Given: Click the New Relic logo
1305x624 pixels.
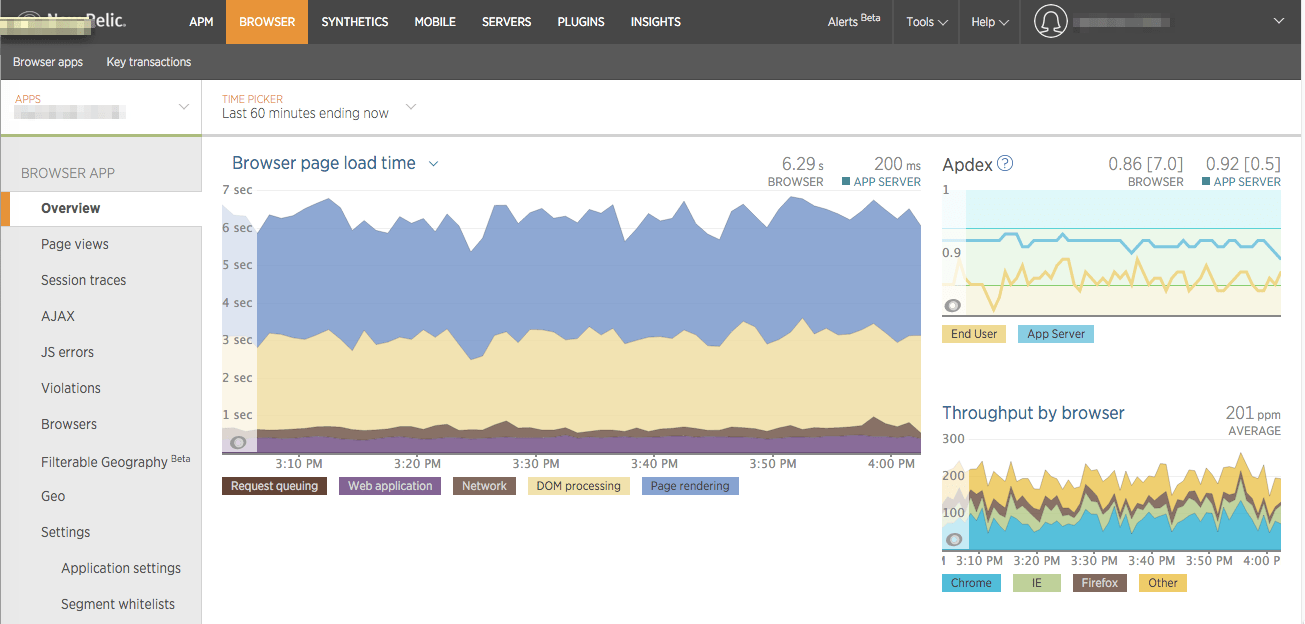Looking at the screenshot, I should point(70,20).
